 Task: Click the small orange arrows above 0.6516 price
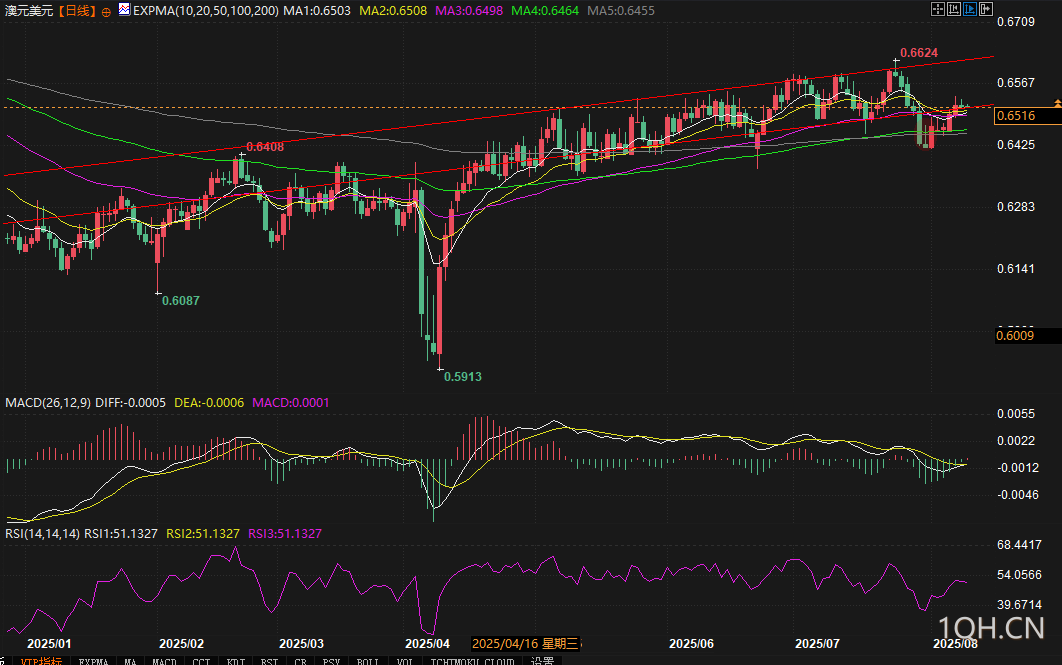tap(1057, 103)
